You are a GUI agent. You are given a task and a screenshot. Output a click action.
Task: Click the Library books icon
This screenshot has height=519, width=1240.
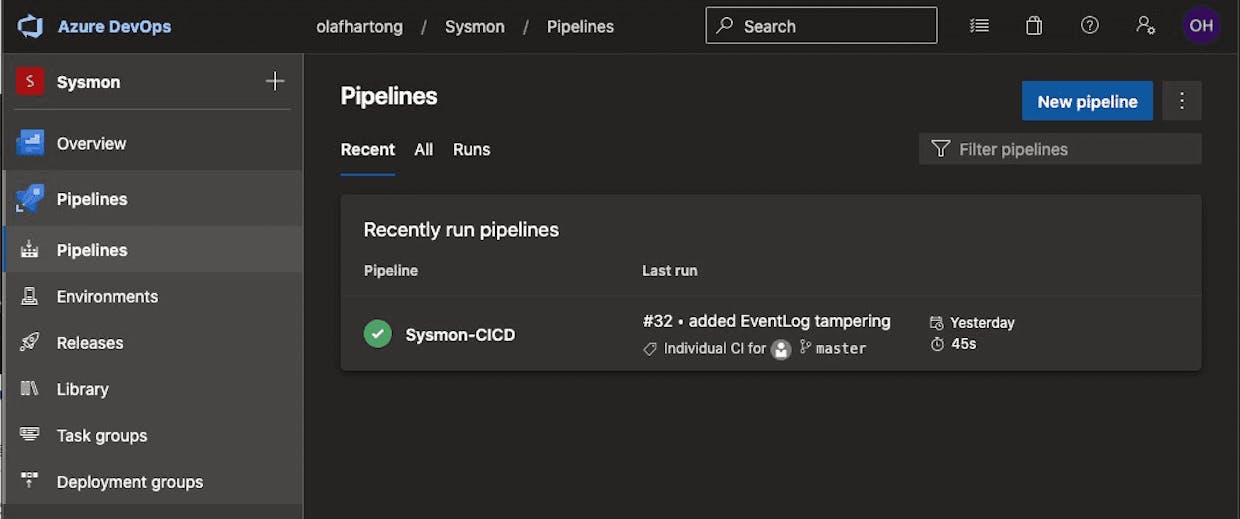pyautogui.click(x=30, y=388)
